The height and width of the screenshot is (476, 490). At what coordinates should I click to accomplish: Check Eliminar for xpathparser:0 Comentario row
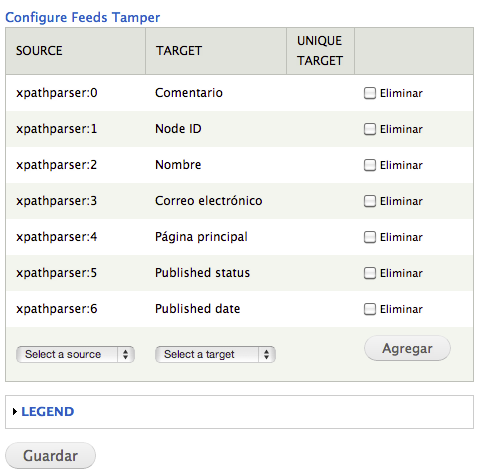[370, 93]
